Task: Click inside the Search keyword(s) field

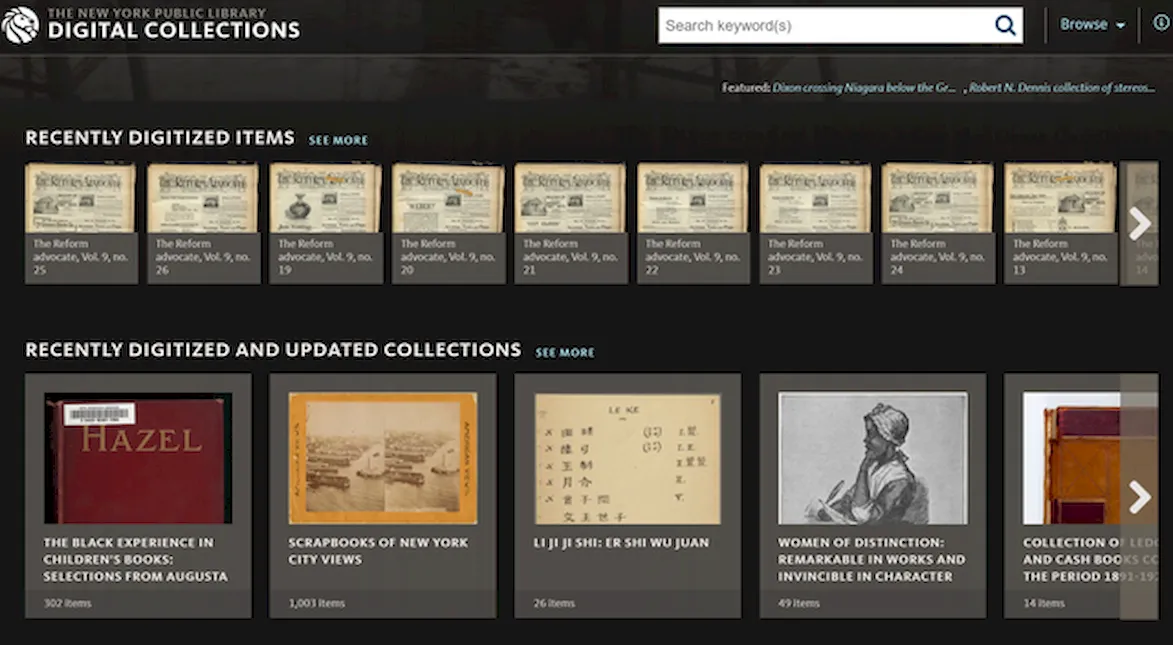Action: [825, 26]
